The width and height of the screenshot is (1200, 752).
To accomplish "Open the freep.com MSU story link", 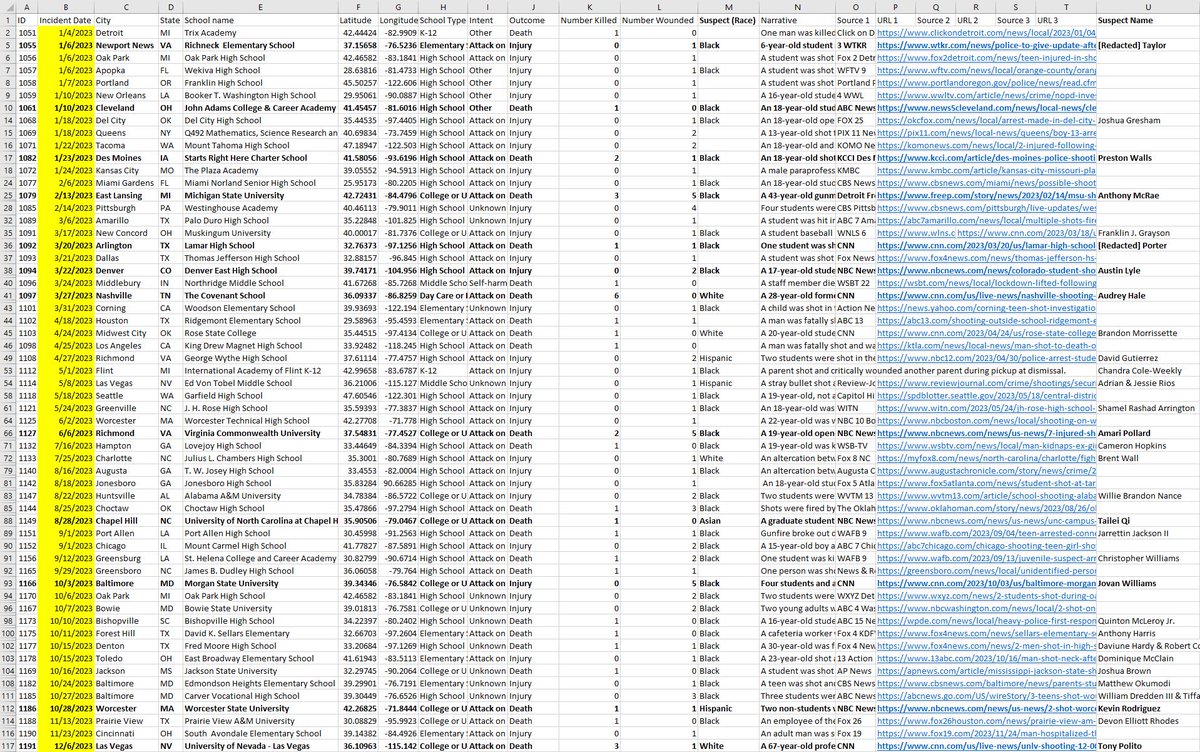I will pyautogui.click(x=985, y=195).
